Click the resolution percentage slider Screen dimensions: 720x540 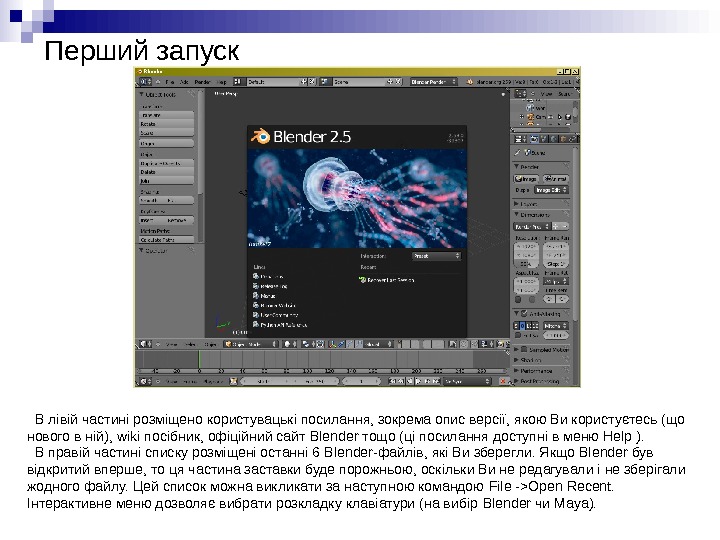pos(526,264)
